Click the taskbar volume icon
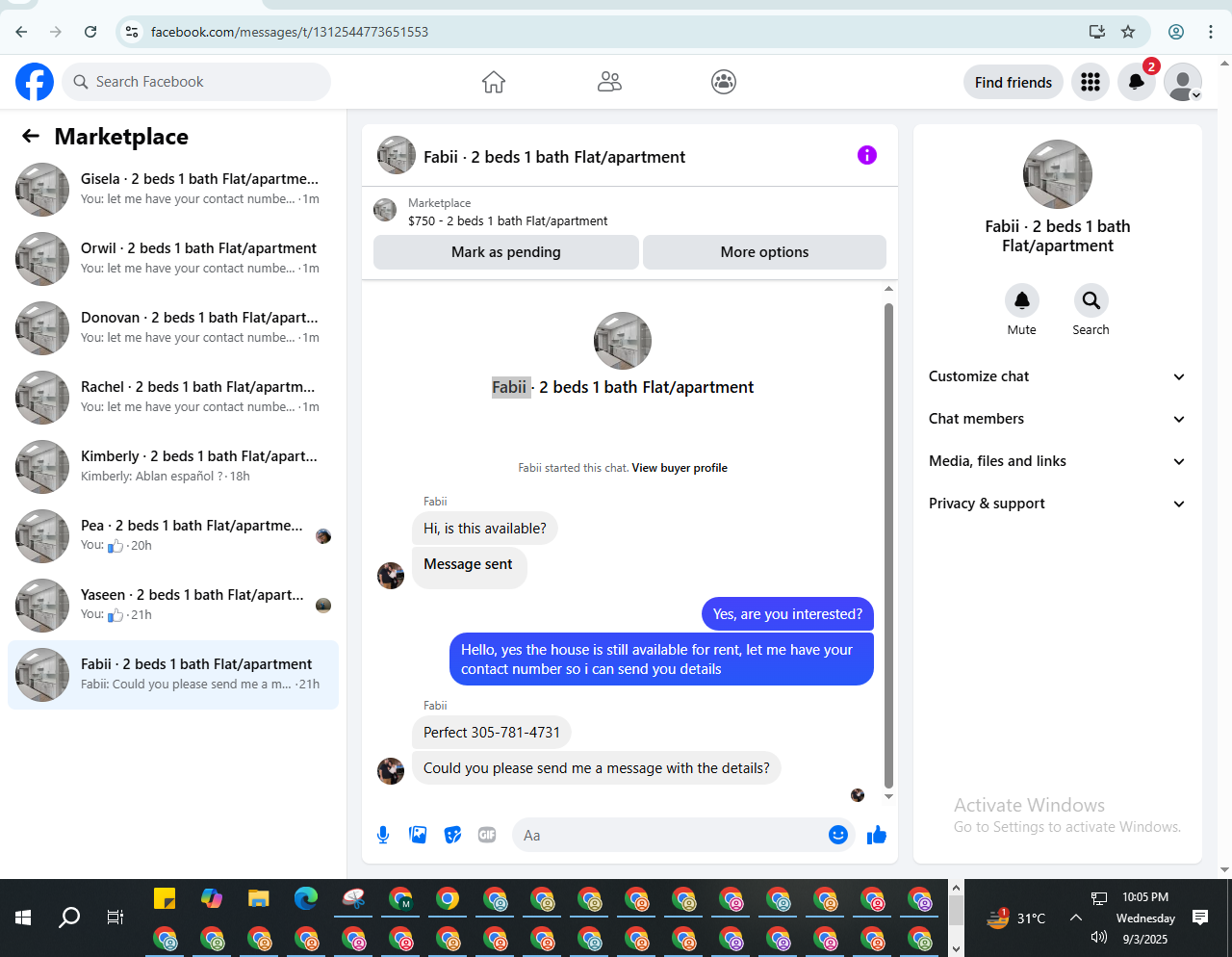This screenshot has height=957, width=1232. (x=1098, y=937)
